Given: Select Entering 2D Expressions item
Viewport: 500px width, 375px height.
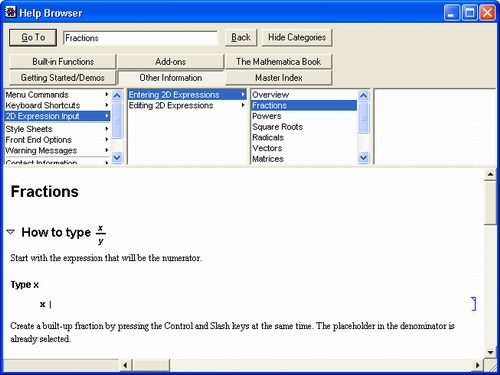Looking at the screenshot, I should pyautogui.click(x=187, y=95).
